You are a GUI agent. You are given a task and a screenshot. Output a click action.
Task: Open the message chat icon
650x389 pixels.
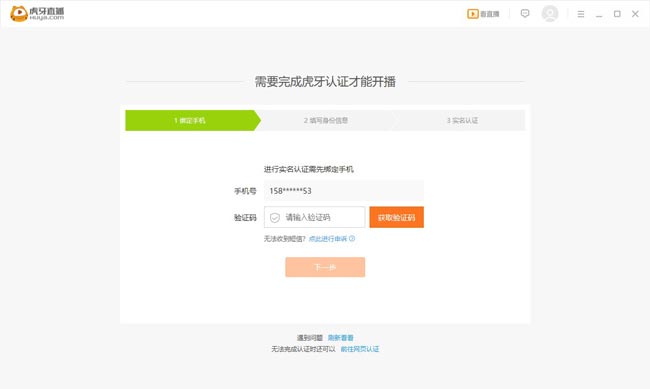tap(525, 14)
